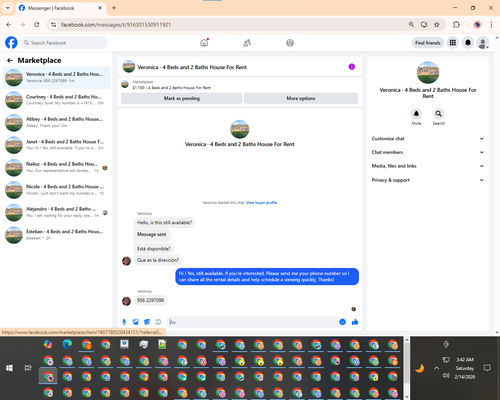Screen dimensions: 500x400
Task: Open the notifications bell in Facebook header
Action: (x=468, y=43)
